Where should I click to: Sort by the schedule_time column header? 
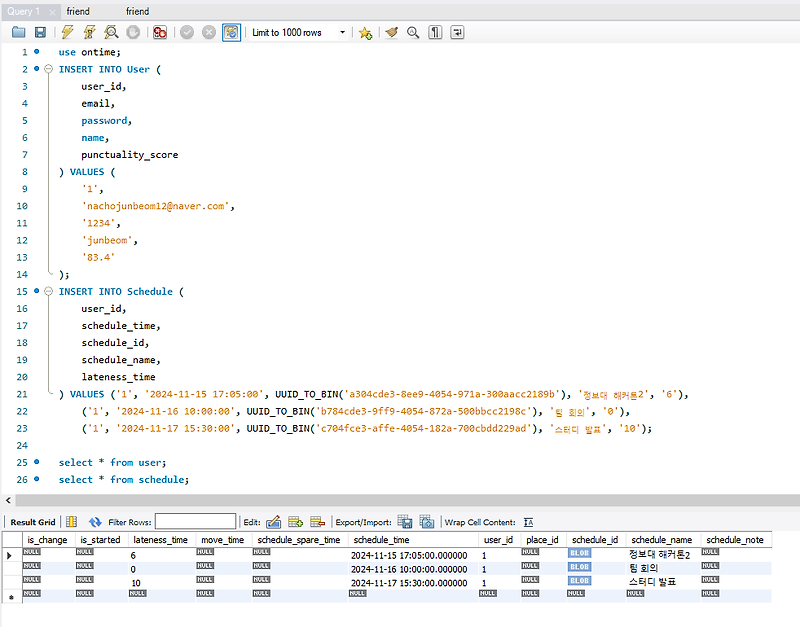[x=381, y=540]
